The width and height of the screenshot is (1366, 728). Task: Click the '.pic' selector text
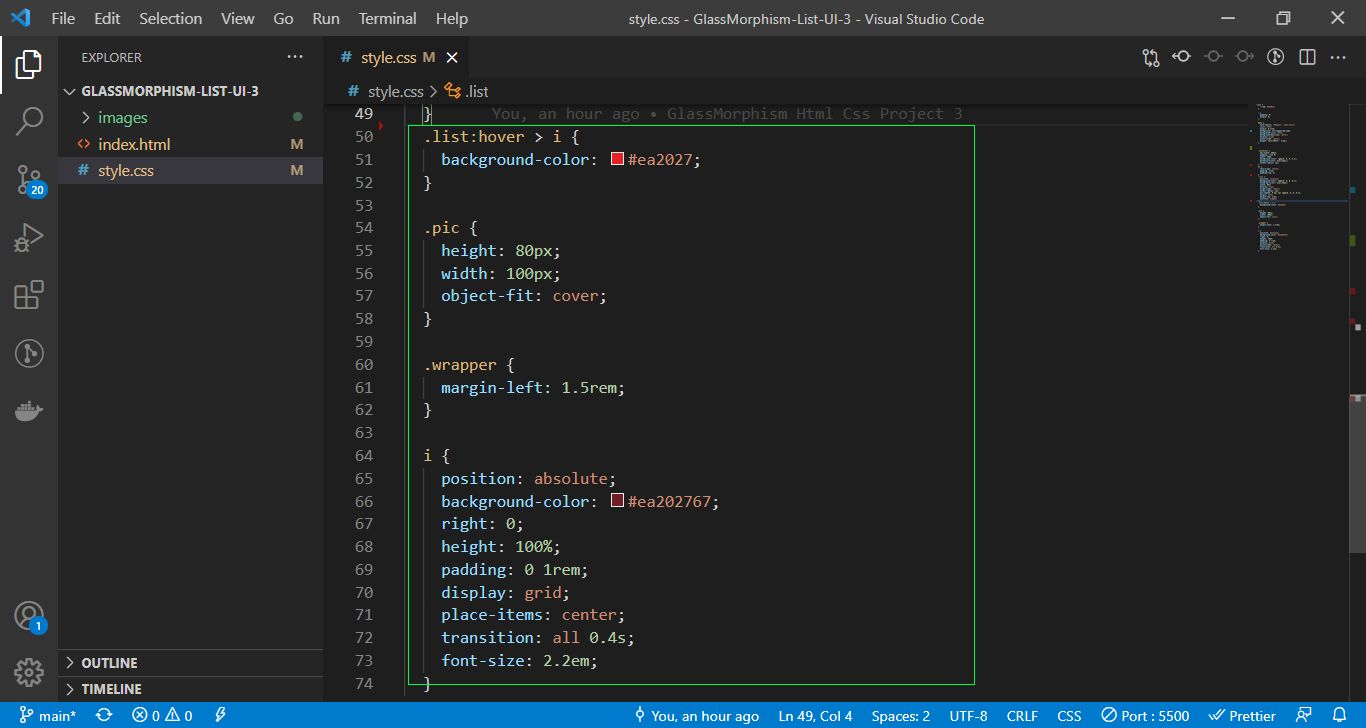click(441, 228)
